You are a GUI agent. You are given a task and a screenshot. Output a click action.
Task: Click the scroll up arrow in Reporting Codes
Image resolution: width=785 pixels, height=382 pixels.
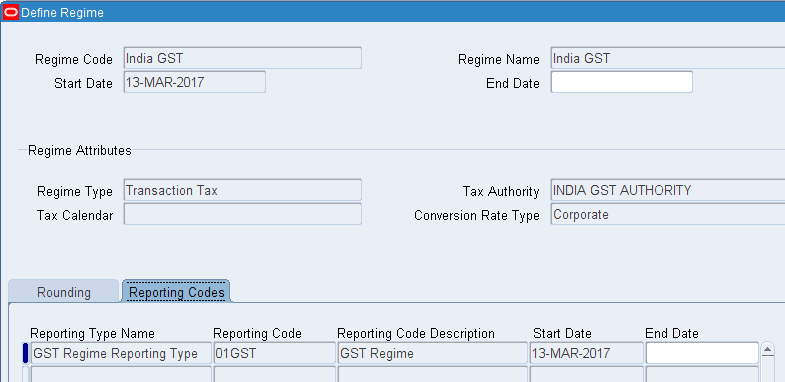(x=767, y=350)
